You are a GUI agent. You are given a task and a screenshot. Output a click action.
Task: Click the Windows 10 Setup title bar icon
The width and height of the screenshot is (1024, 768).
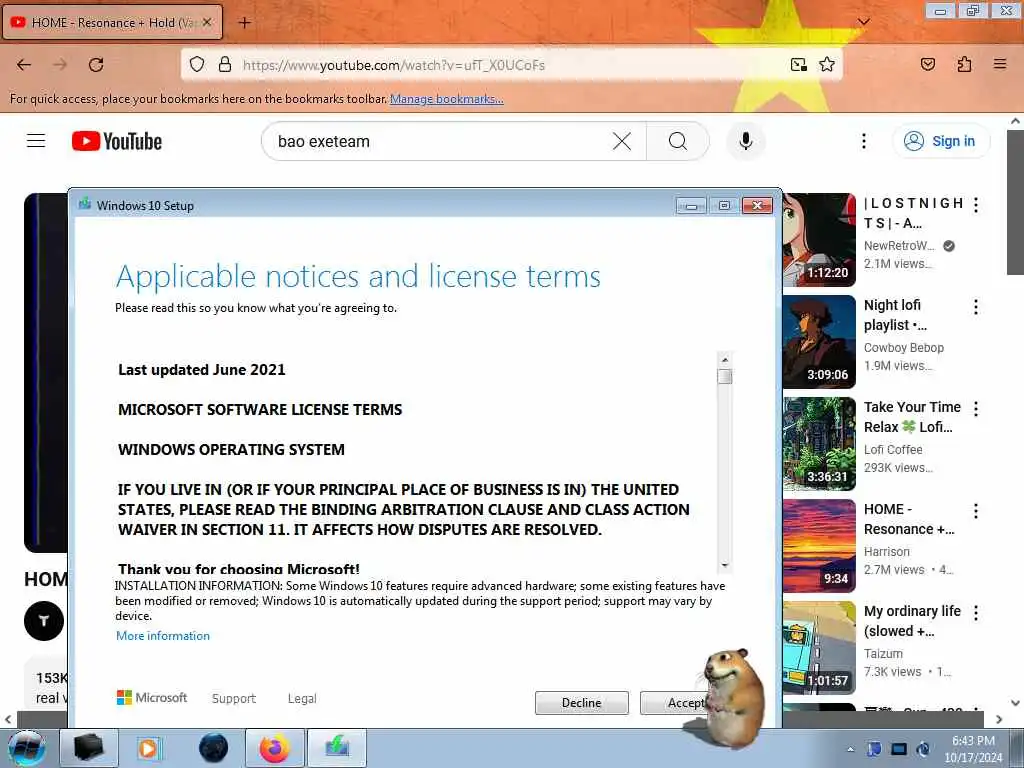[85, 204]
